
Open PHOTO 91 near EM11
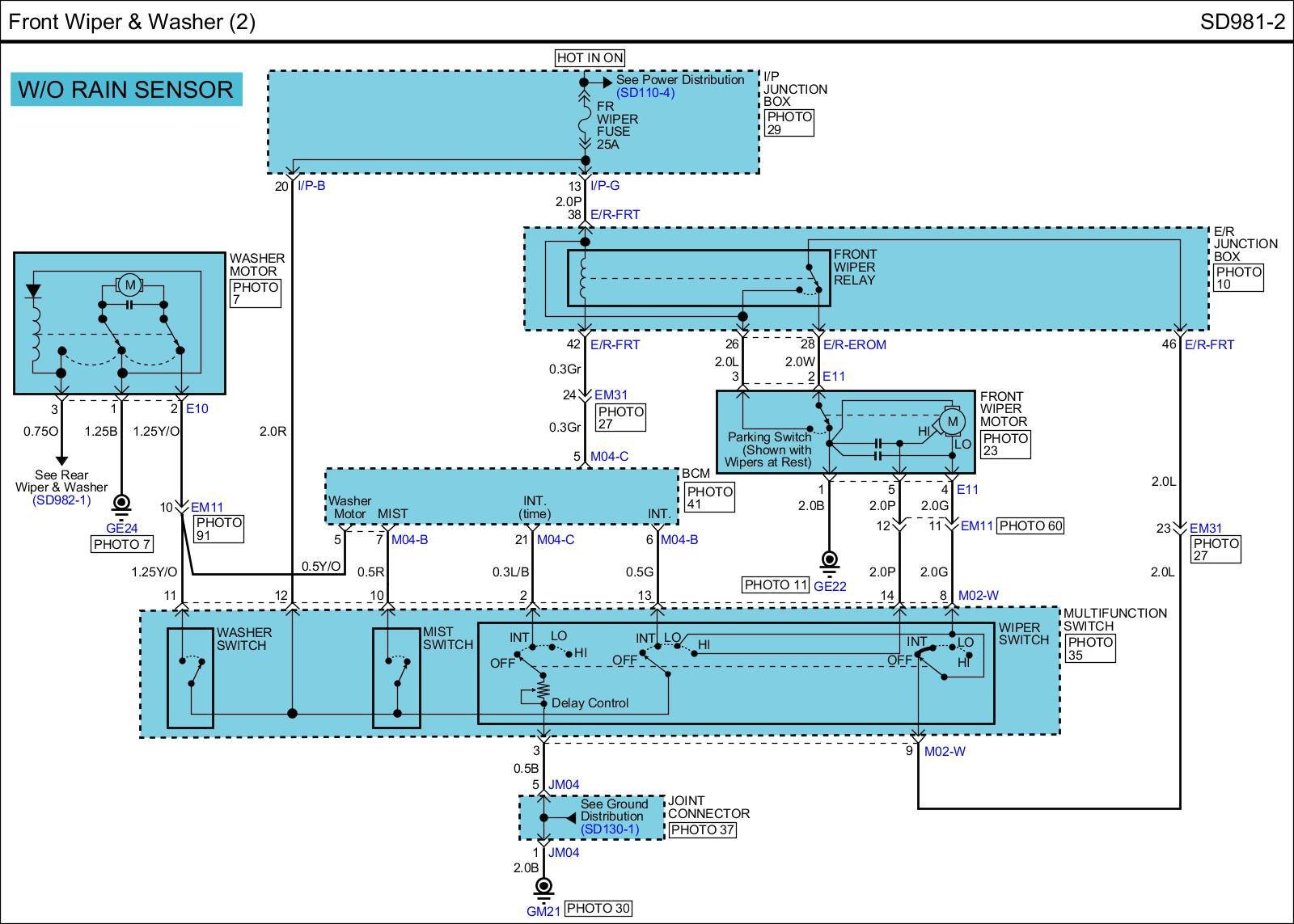218,529
